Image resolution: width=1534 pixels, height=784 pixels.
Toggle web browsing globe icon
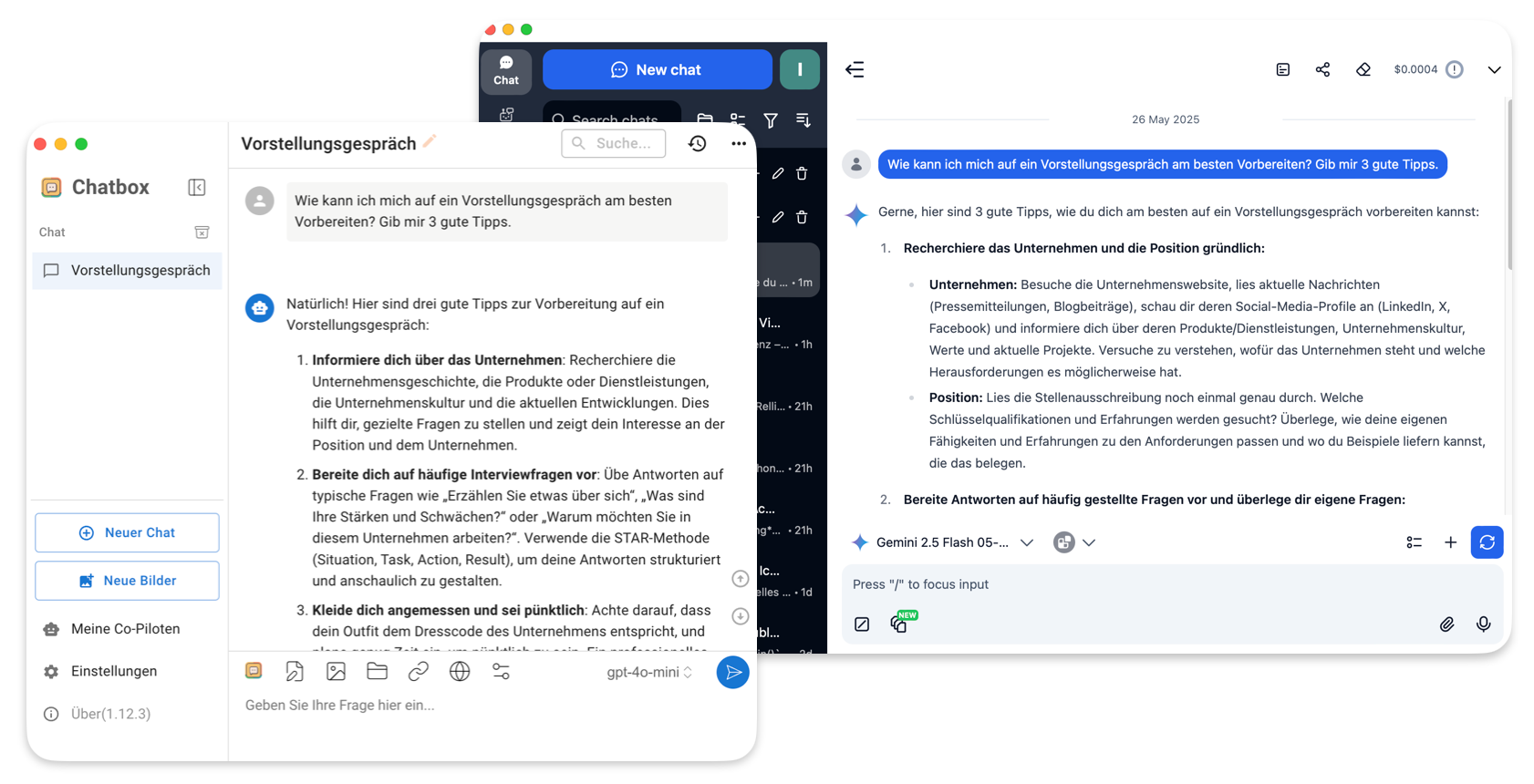(460, 672)
